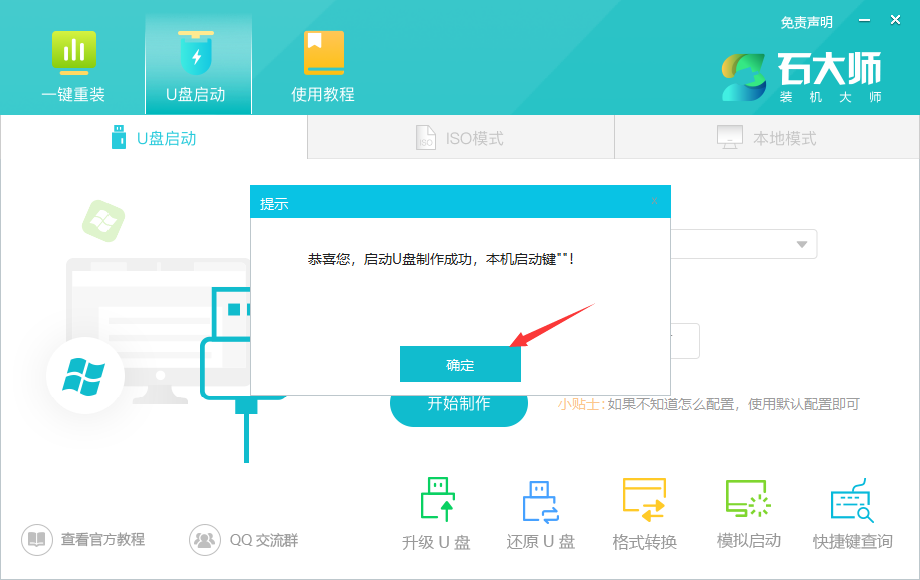
Task: Select the 一键重装 icon
Action: tap(73, 62)
